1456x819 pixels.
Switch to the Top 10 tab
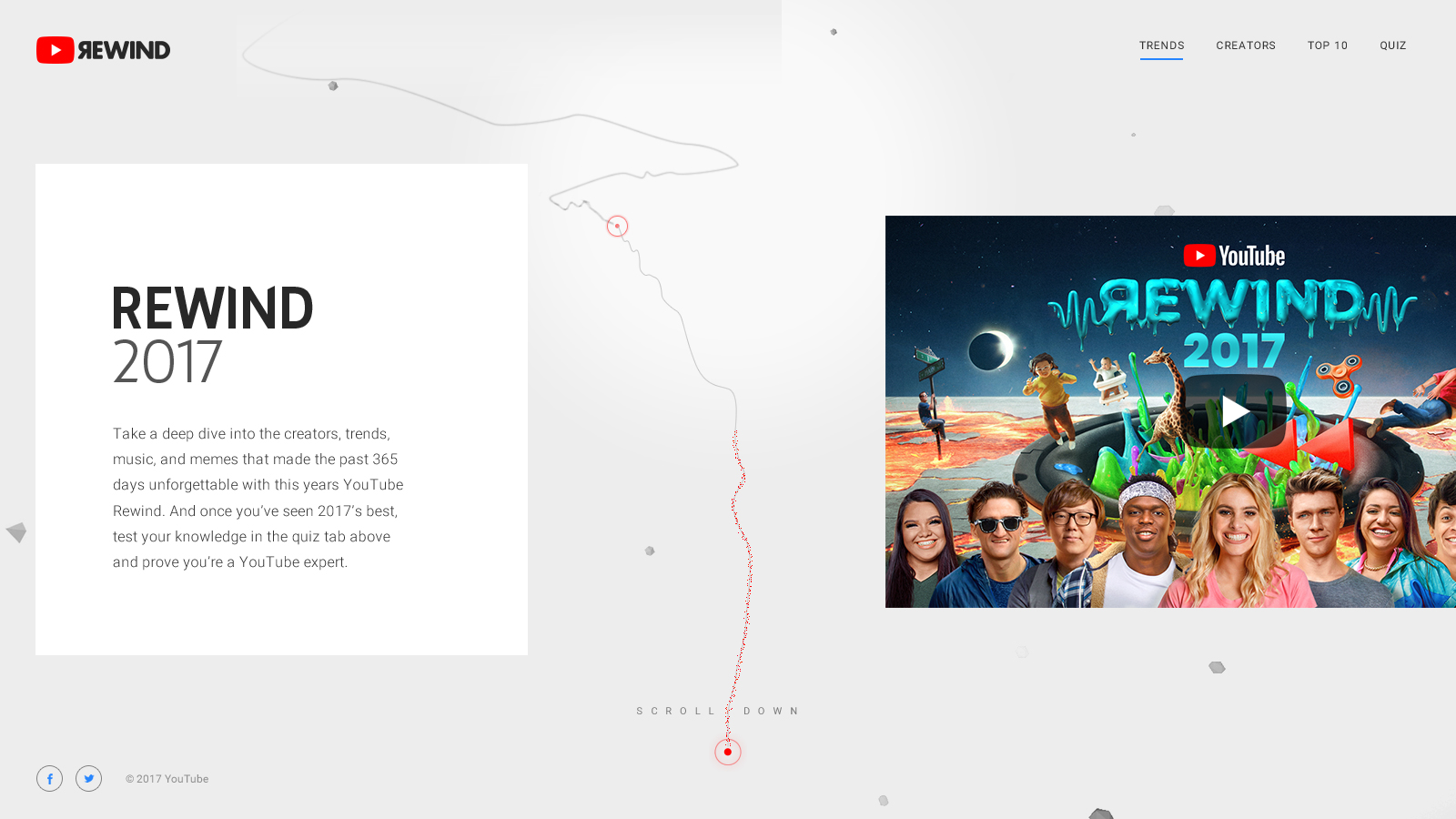point(1328,45)
